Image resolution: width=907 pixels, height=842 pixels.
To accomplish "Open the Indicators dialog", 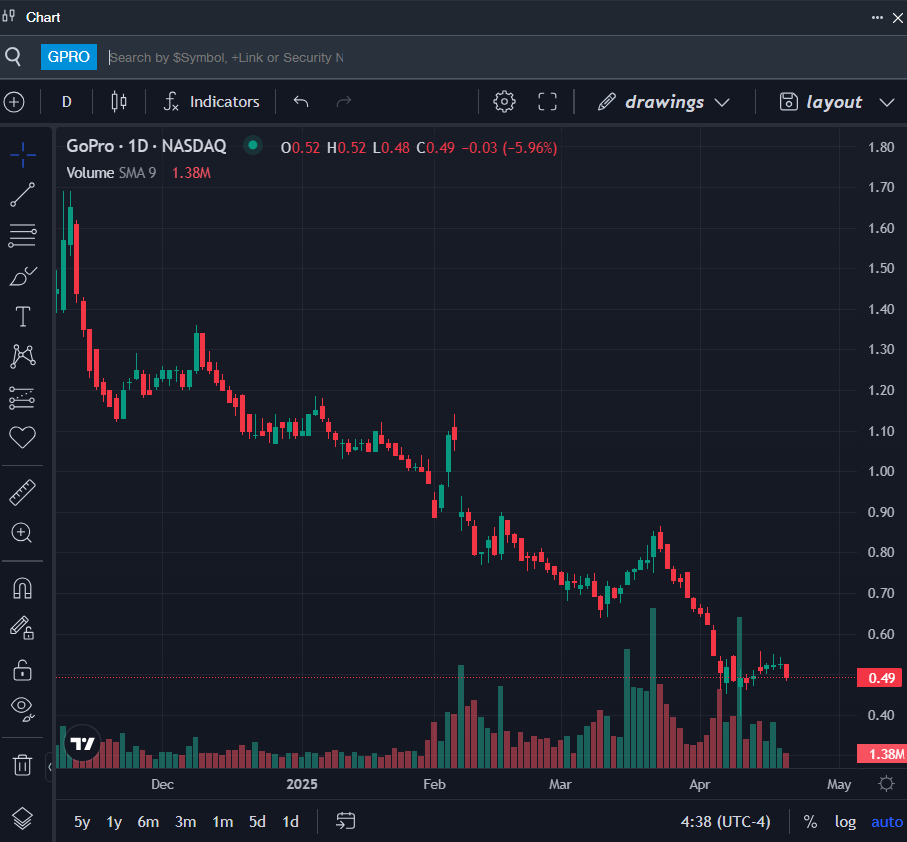I will [212, 102].
